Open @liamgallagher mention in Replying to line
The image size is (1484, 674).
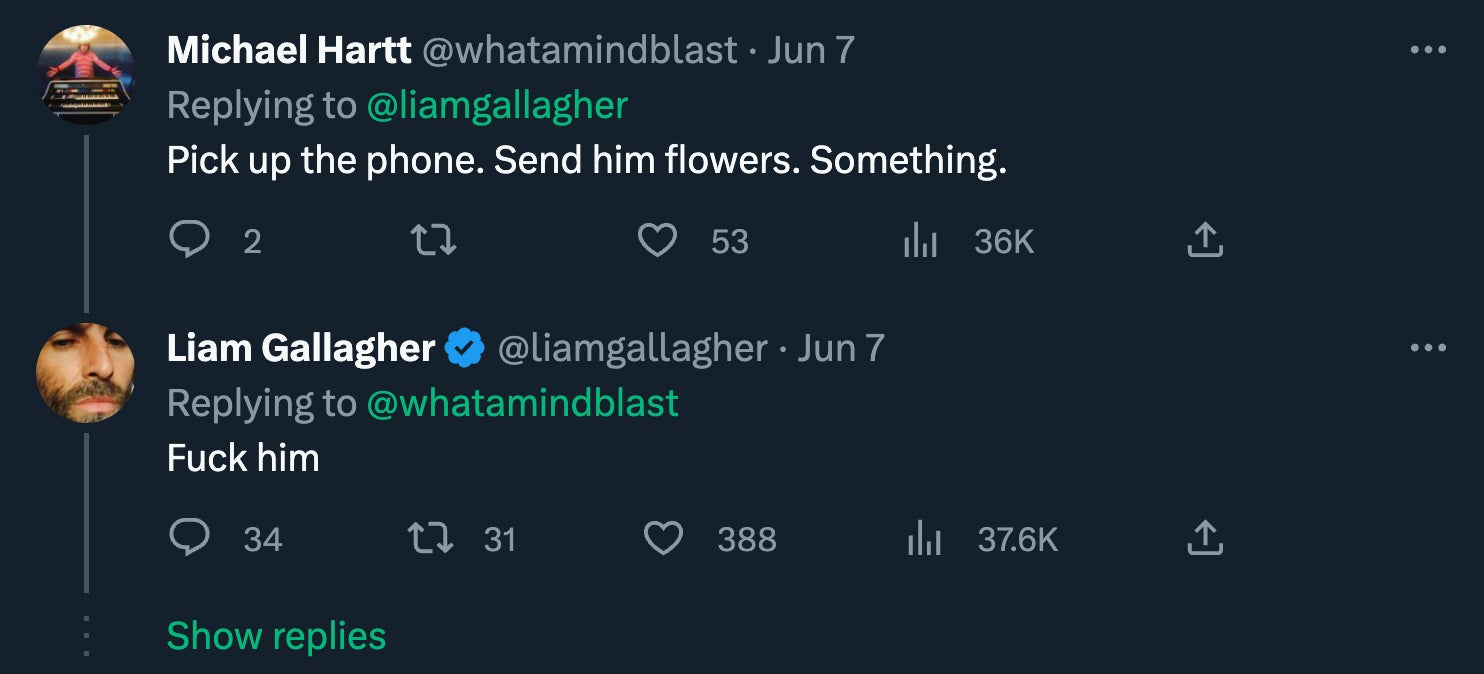[497, 105]
